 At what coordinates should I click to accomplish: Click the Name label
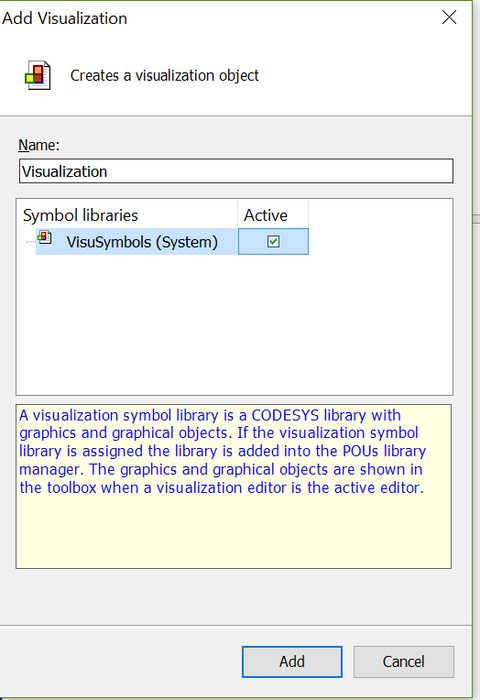click(39, 145)
